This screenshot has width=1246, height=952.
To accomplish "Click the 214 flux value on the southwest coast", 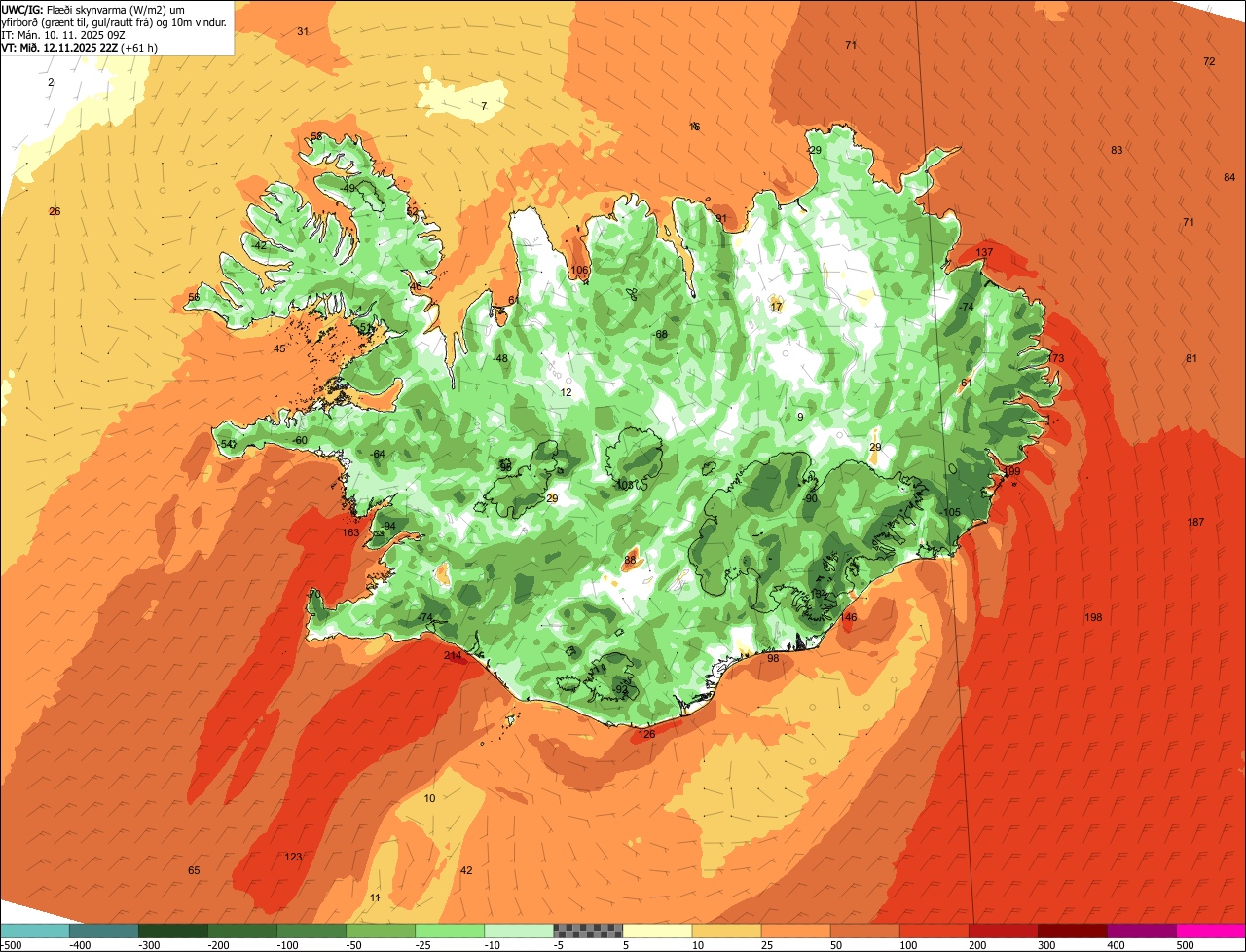I will point(453,656).
